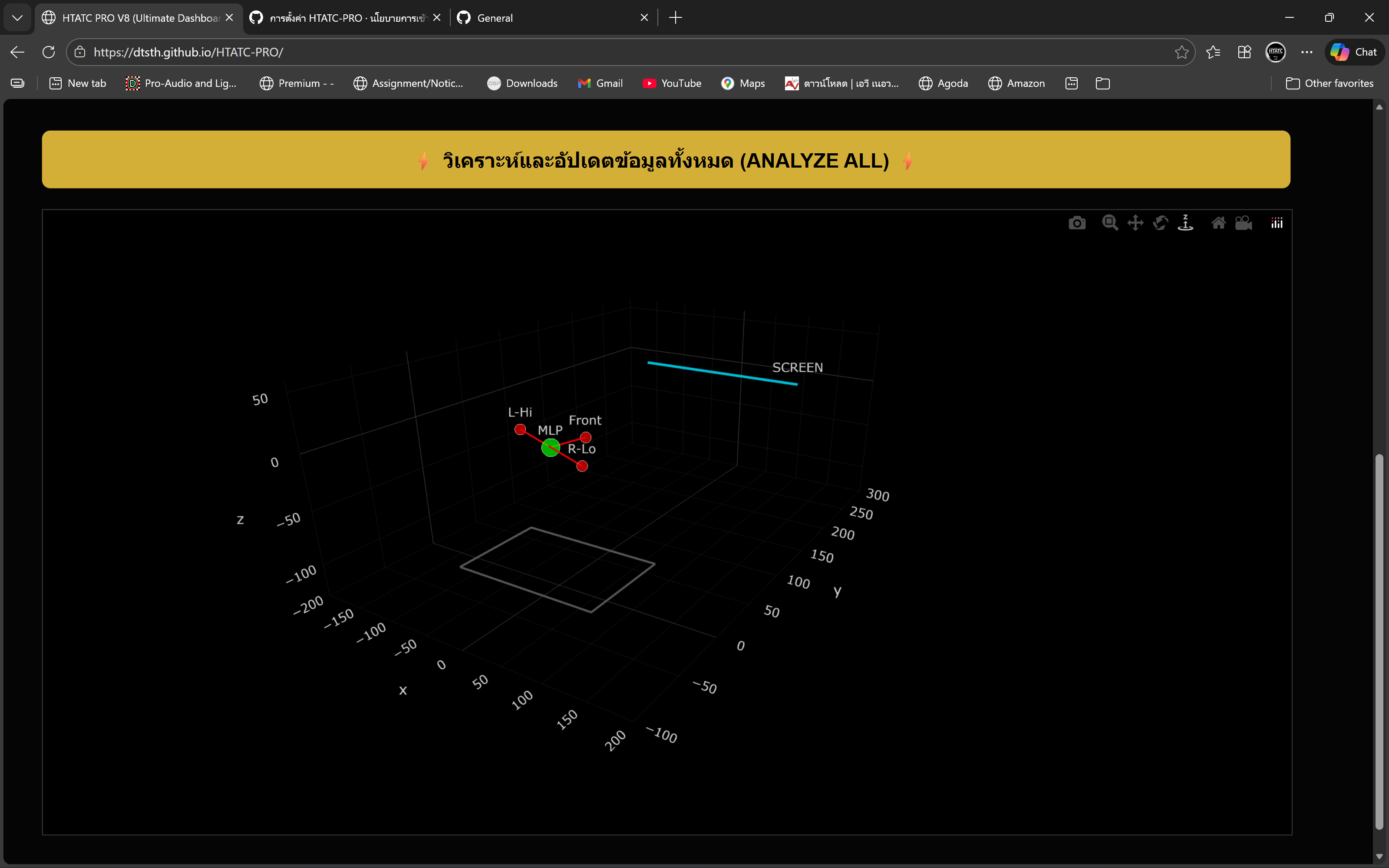
Task: Open the Maps bookmark
Action: [x=743, y=83]
